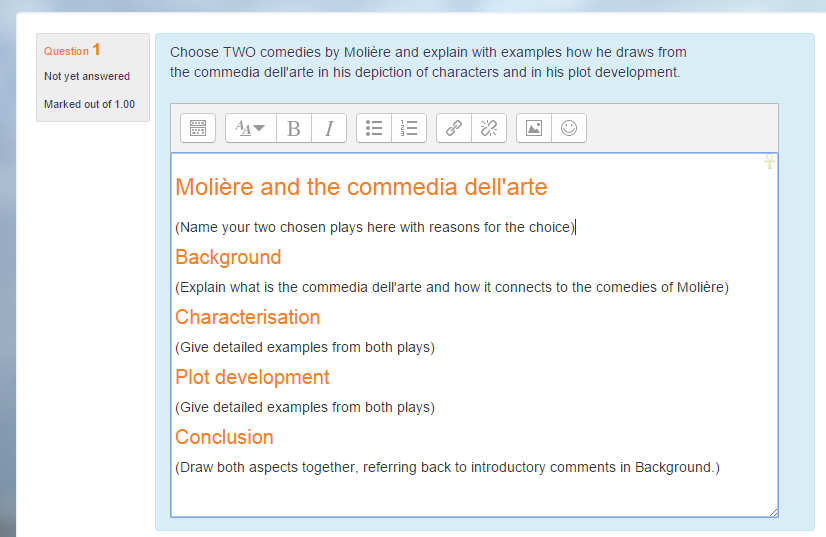Click the editor resize handle
This screenshot has width=826, height=537.
[x=773, y=512]
